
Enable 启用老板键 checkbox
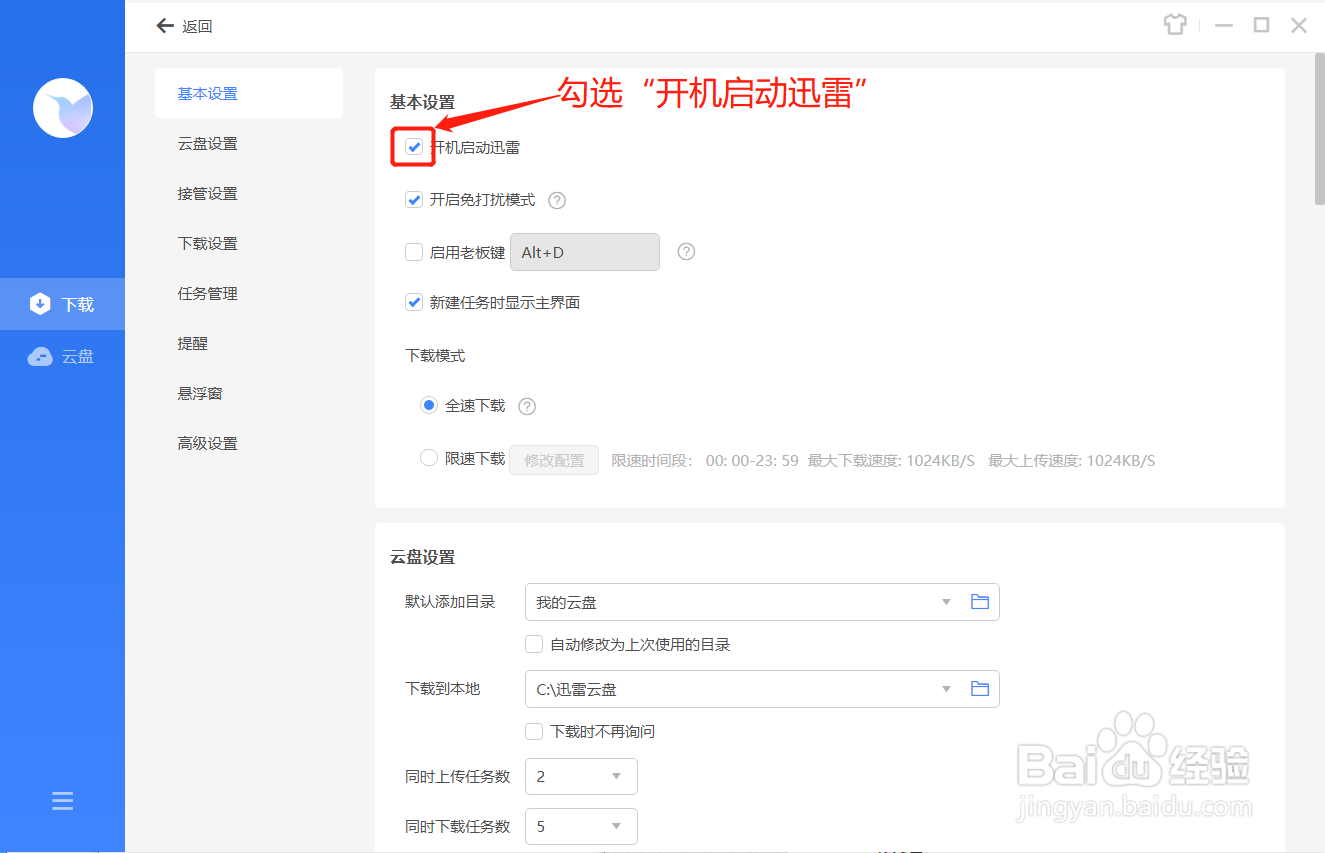pos(414,252)
